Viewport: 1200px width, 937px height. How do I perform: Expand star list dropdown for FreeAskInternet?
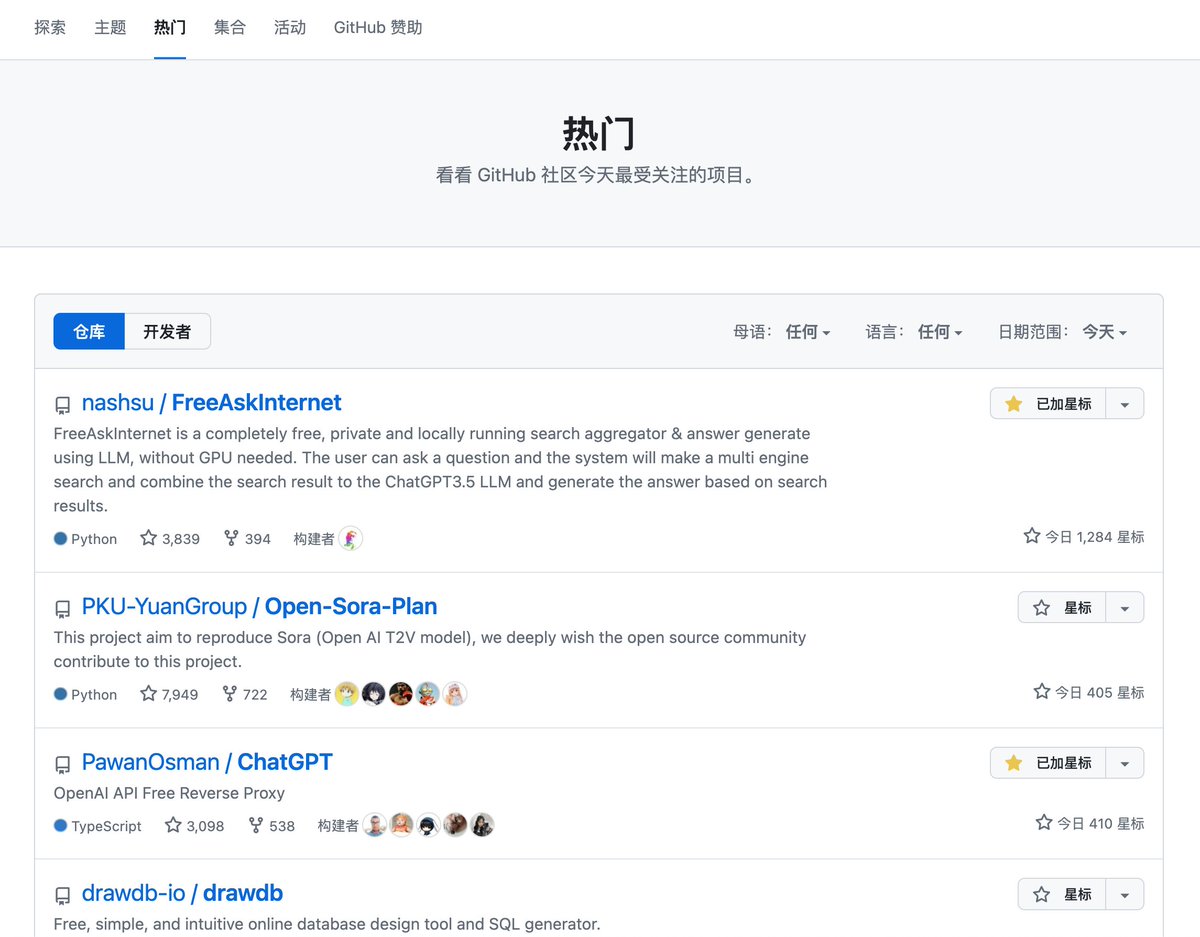tap(1125, 404)
